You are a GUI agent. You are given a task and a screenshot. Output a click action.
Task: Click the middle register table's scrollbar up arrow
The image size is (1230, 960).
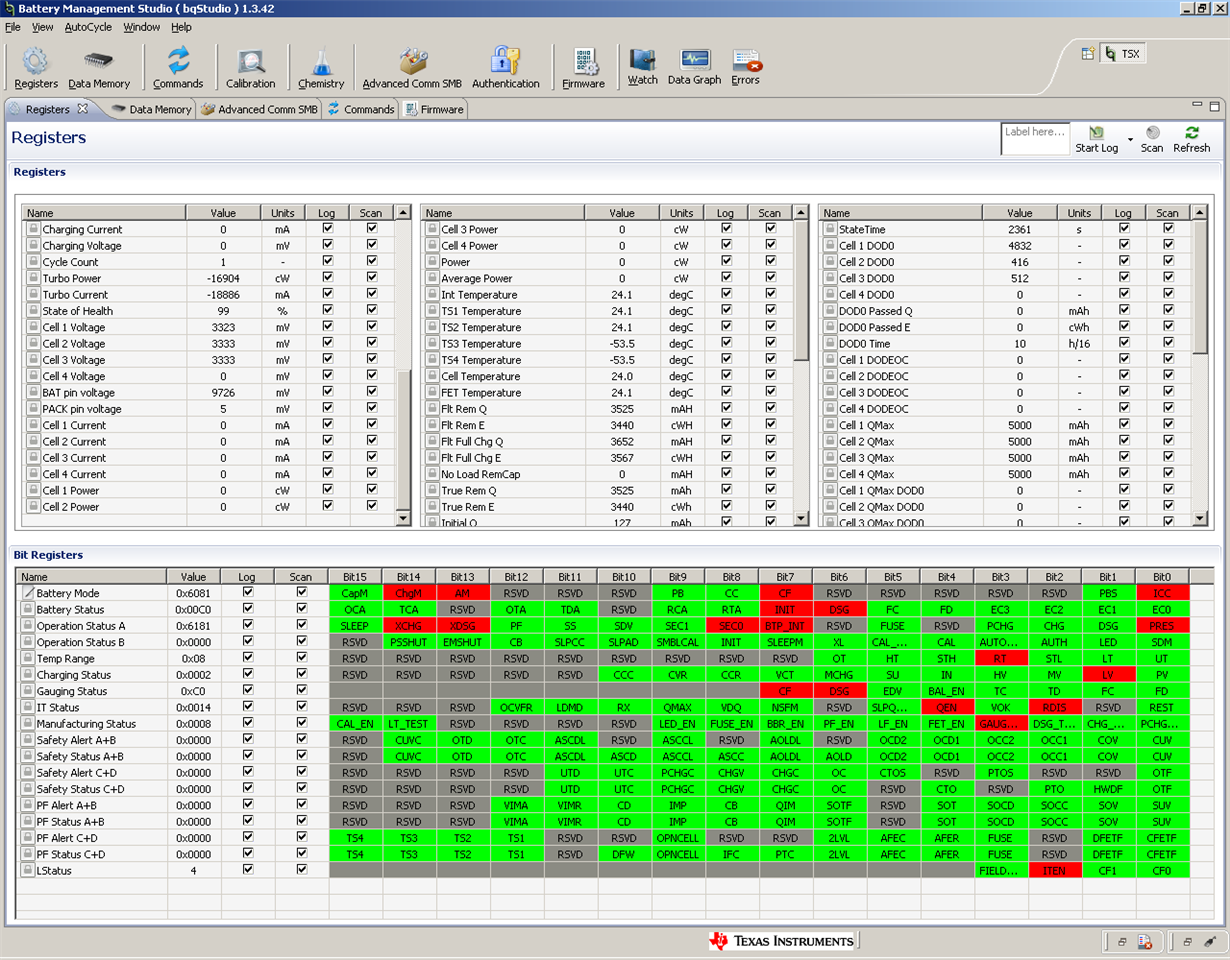[x=801, y=212]
